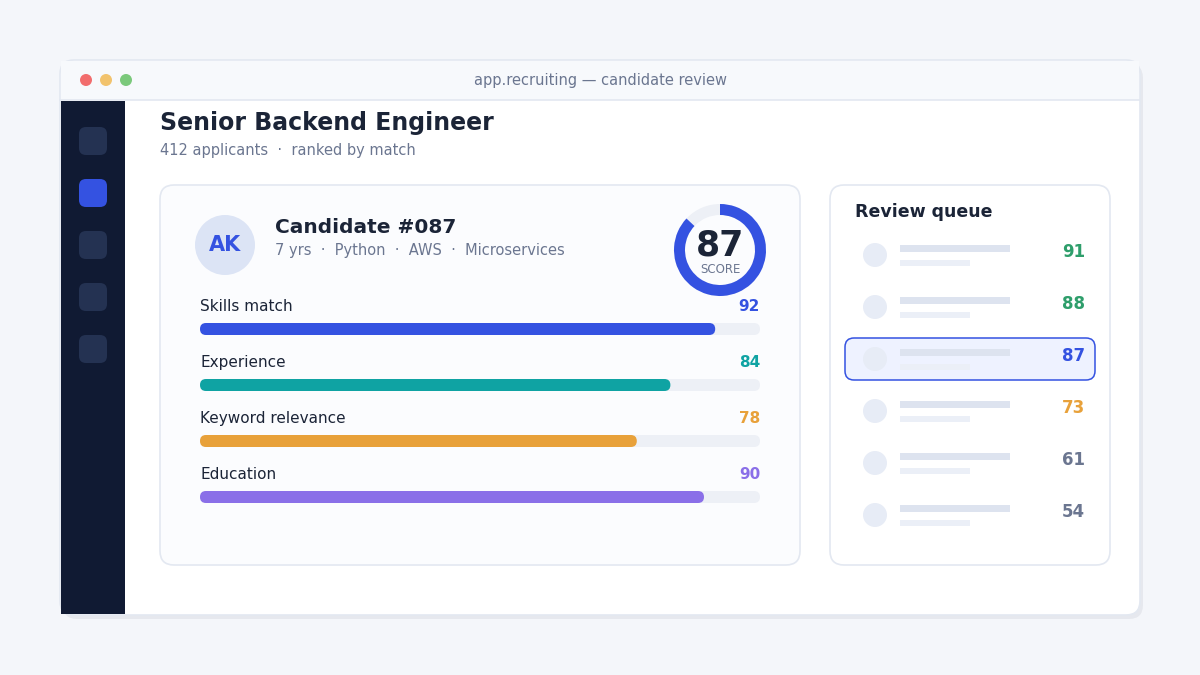Image resolution: width=1200 pixels, height=675 pixels.
Task: Click the '412 applicants · ranked by match' text
Action: pos(288,150)
